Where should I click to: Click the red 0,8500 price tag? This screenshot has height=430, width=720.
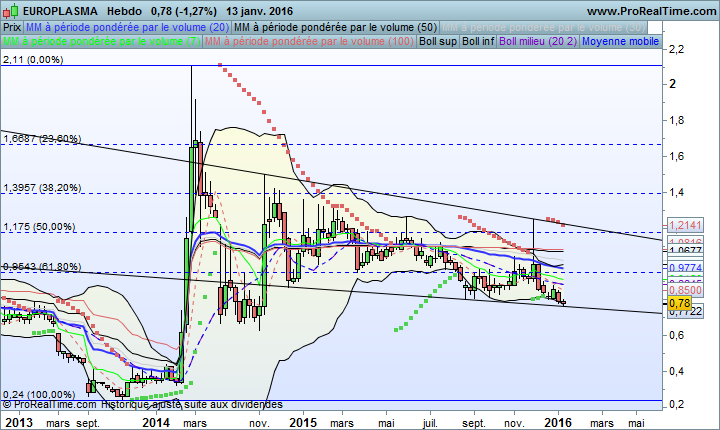coord(685,290)
